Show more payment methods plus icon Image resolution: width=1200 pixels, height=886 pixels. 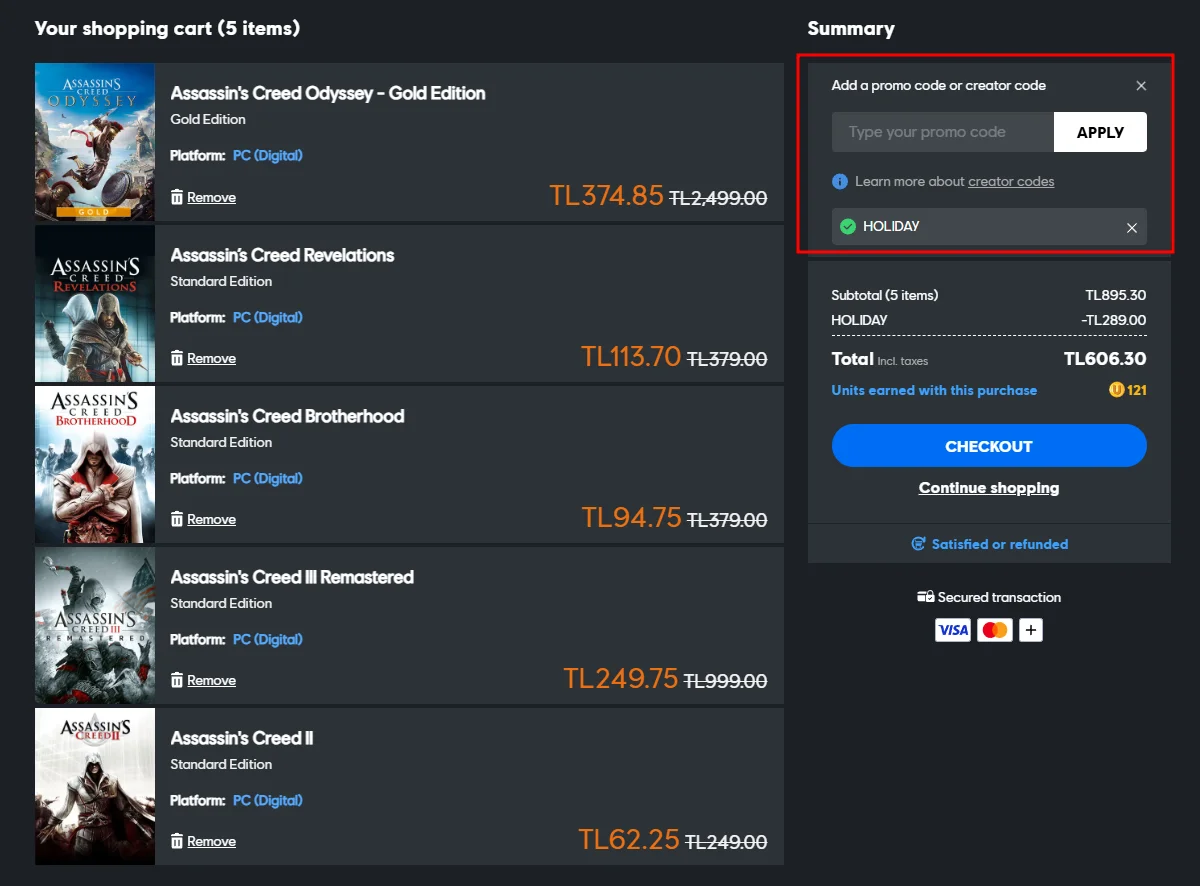point(1031,630)
